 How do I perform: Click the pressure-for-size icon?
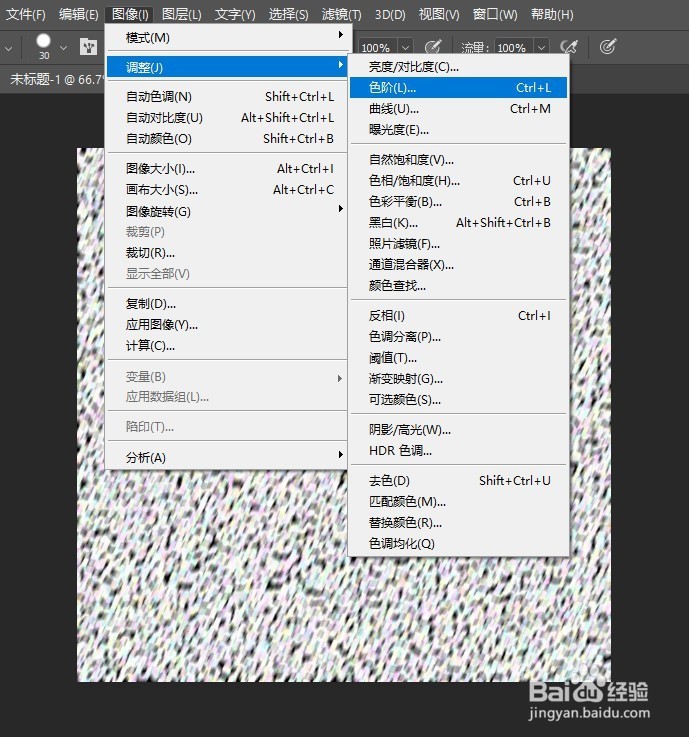coord(608,47)
